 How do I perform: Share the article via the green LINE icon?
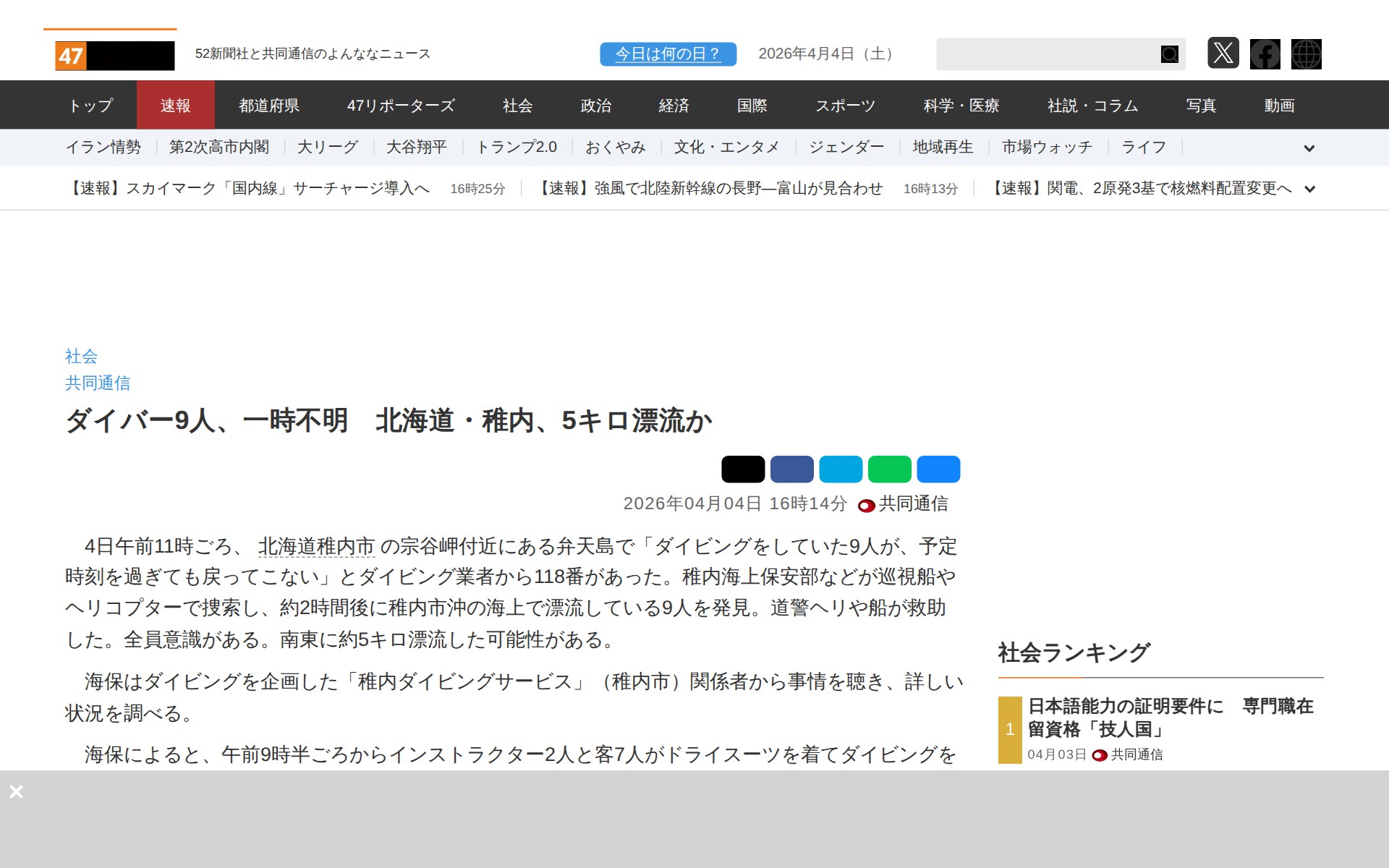coord(889,469)
